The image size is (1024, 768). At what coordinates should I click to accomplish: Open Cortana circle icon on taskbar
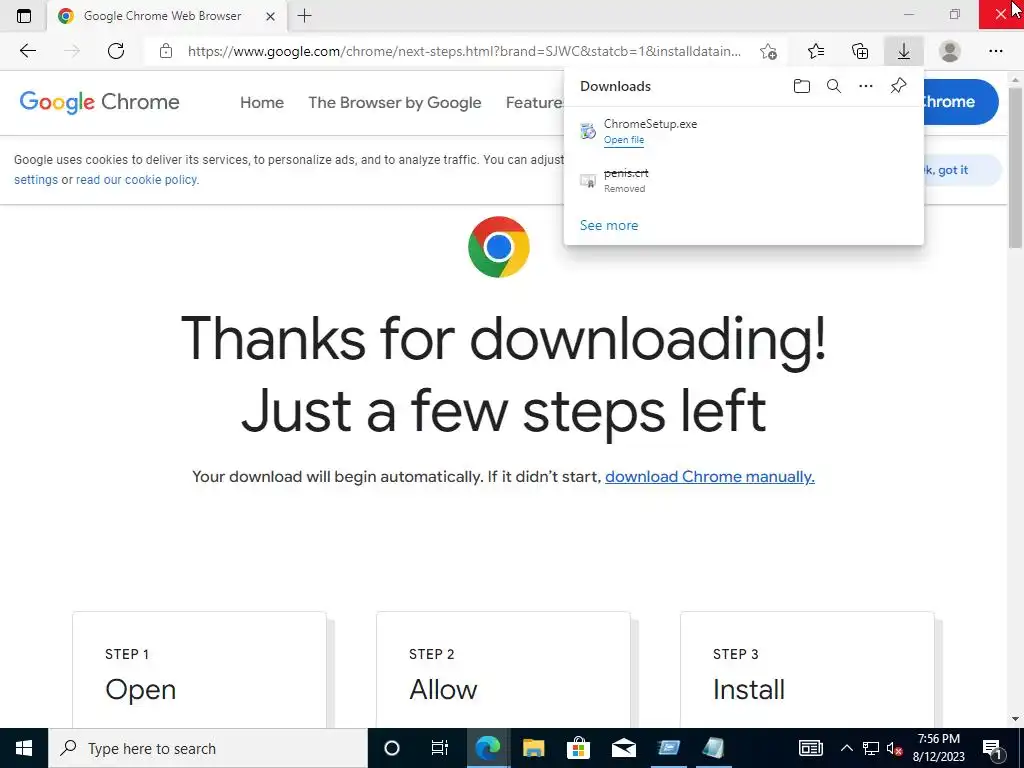pos(392,748)
